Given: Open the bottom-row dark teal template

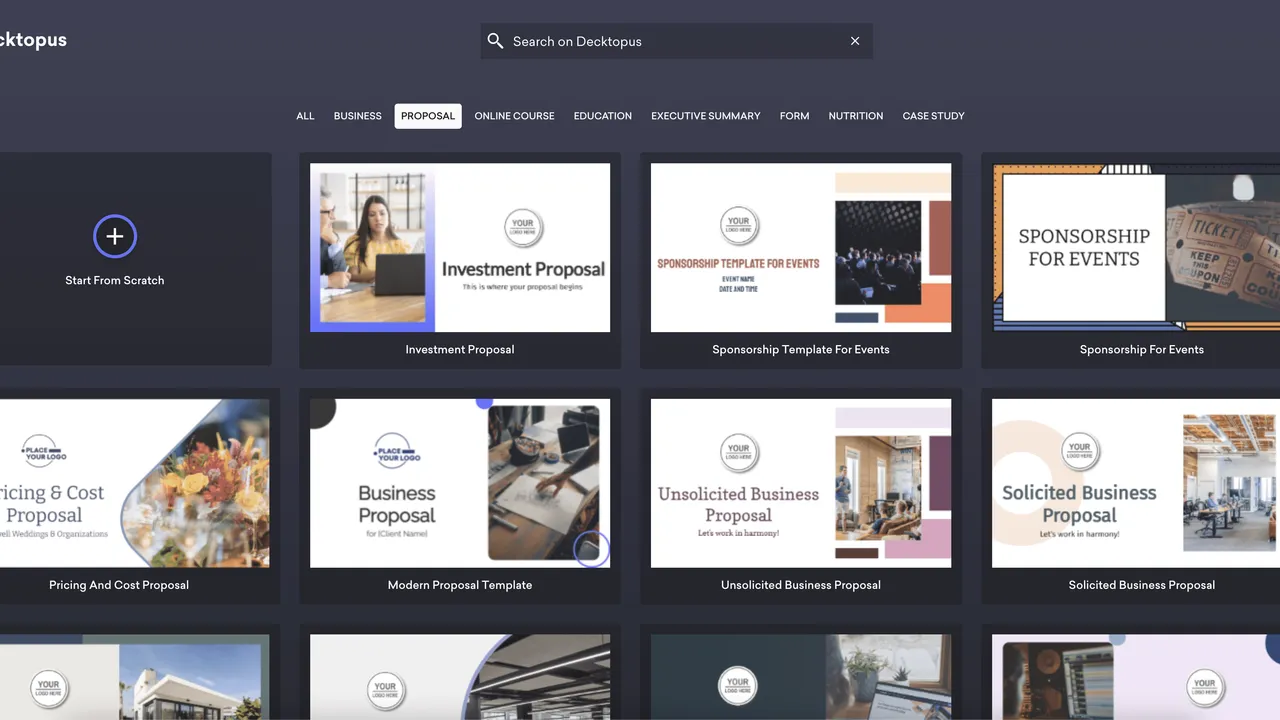Looking at the screenshot, I should [801, 677].
